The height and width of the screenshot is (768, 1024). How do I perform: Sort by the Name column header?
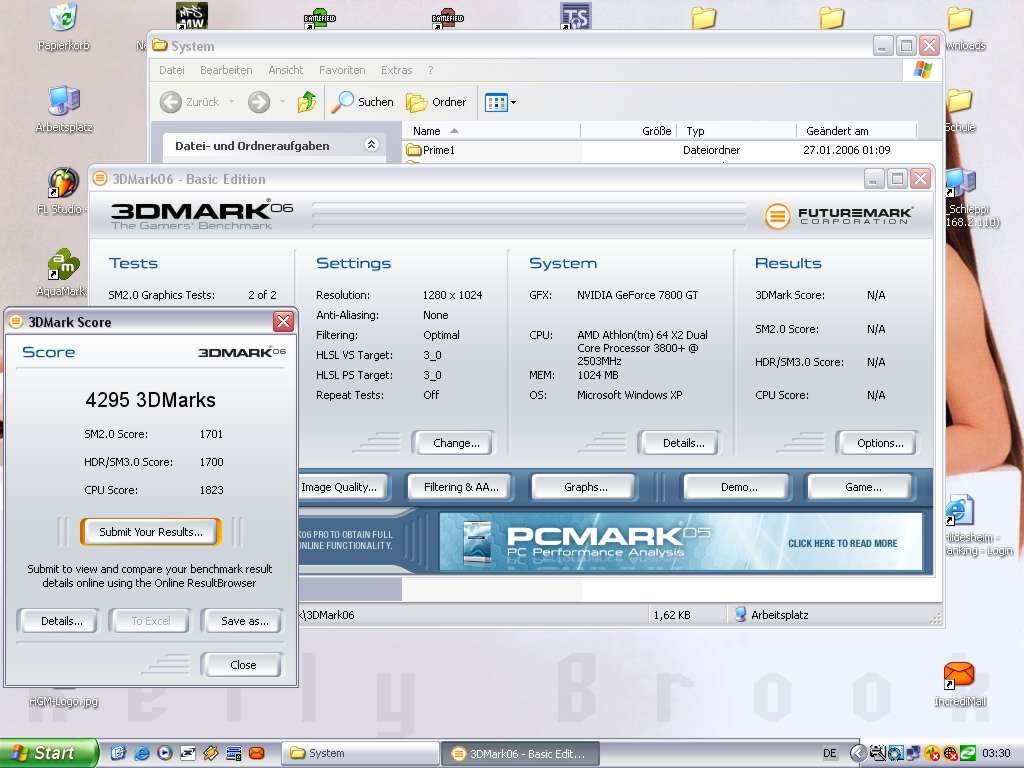click(x=491, y=131)
